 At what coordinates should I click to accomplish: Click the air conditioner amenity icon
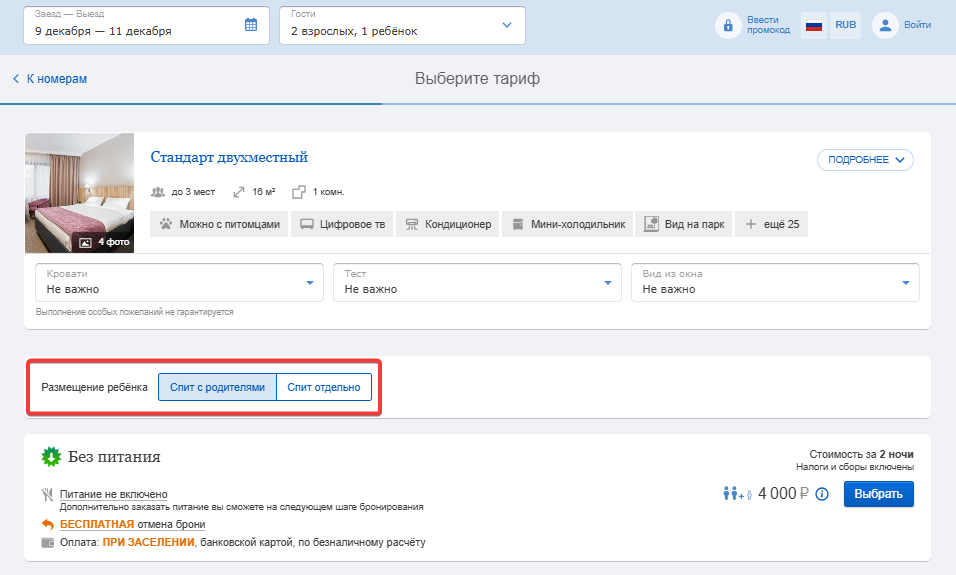[x=412, y=224]
